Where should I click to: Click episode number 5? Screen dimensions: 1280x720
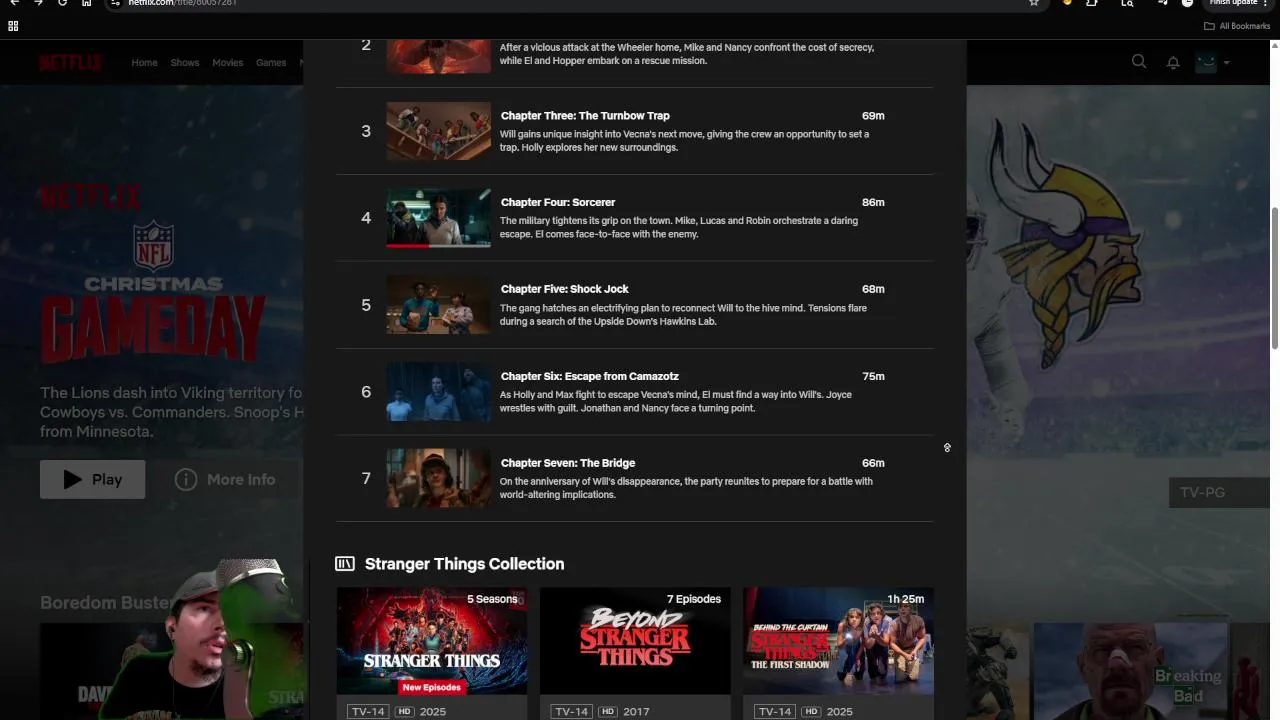pos(366,305)
